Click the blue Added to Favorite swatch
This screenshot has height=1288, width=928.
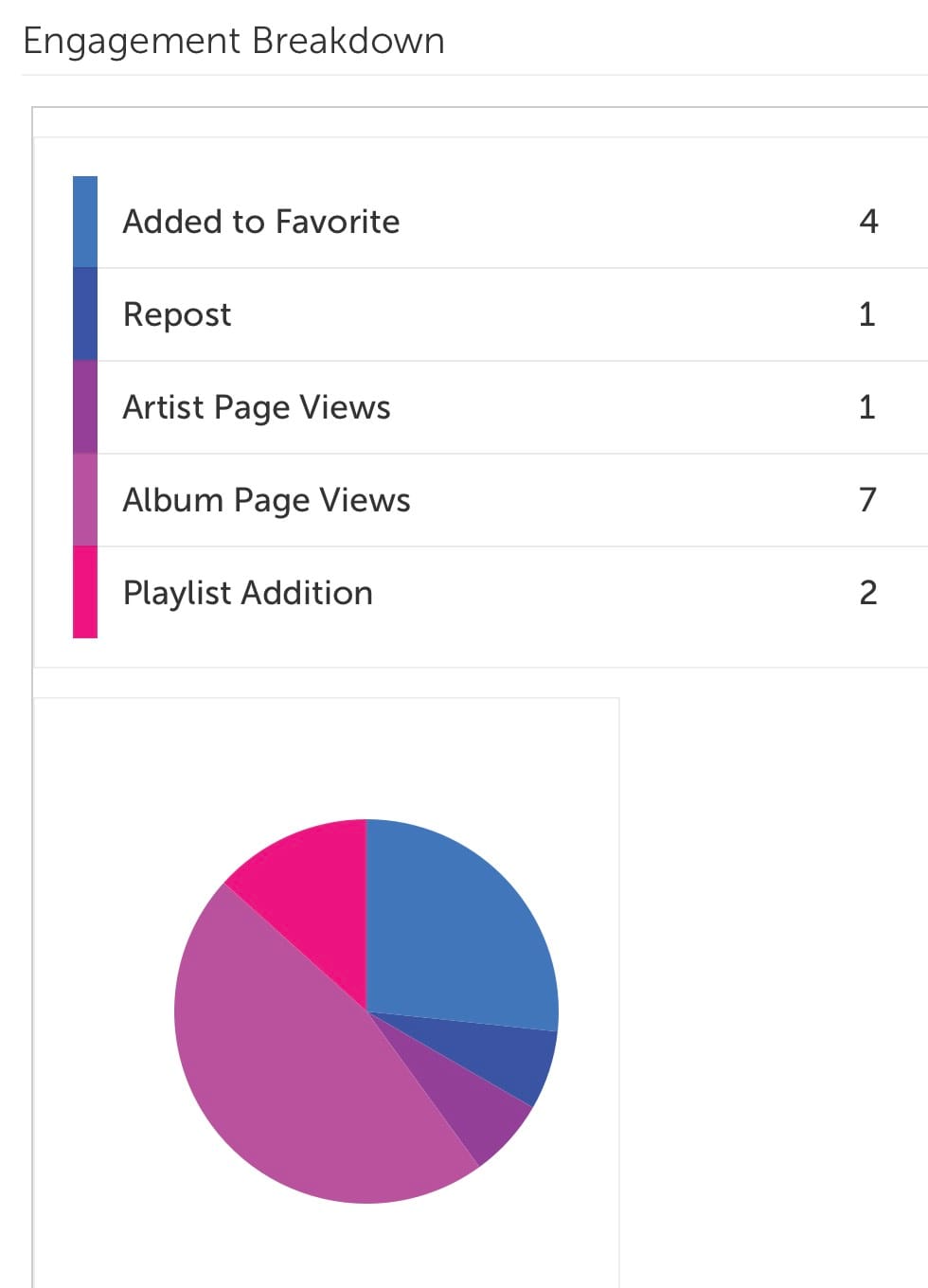coord(85,222)
